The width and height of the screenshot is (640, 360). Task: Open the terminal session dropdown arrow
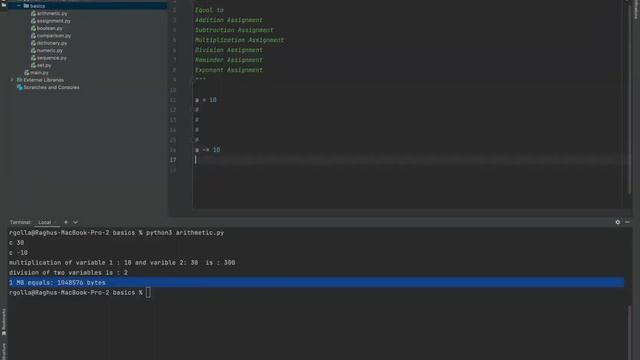click(76, 222)
